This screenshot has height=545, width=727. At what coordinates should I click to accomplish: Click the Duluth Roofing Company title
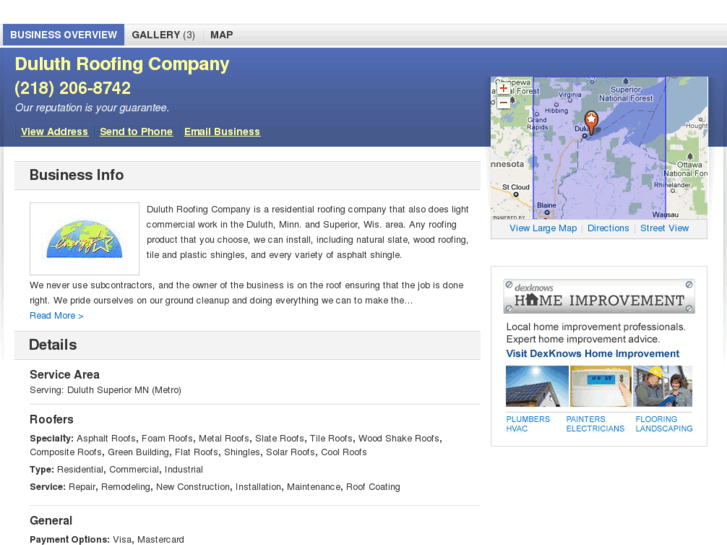click(122, 64)
